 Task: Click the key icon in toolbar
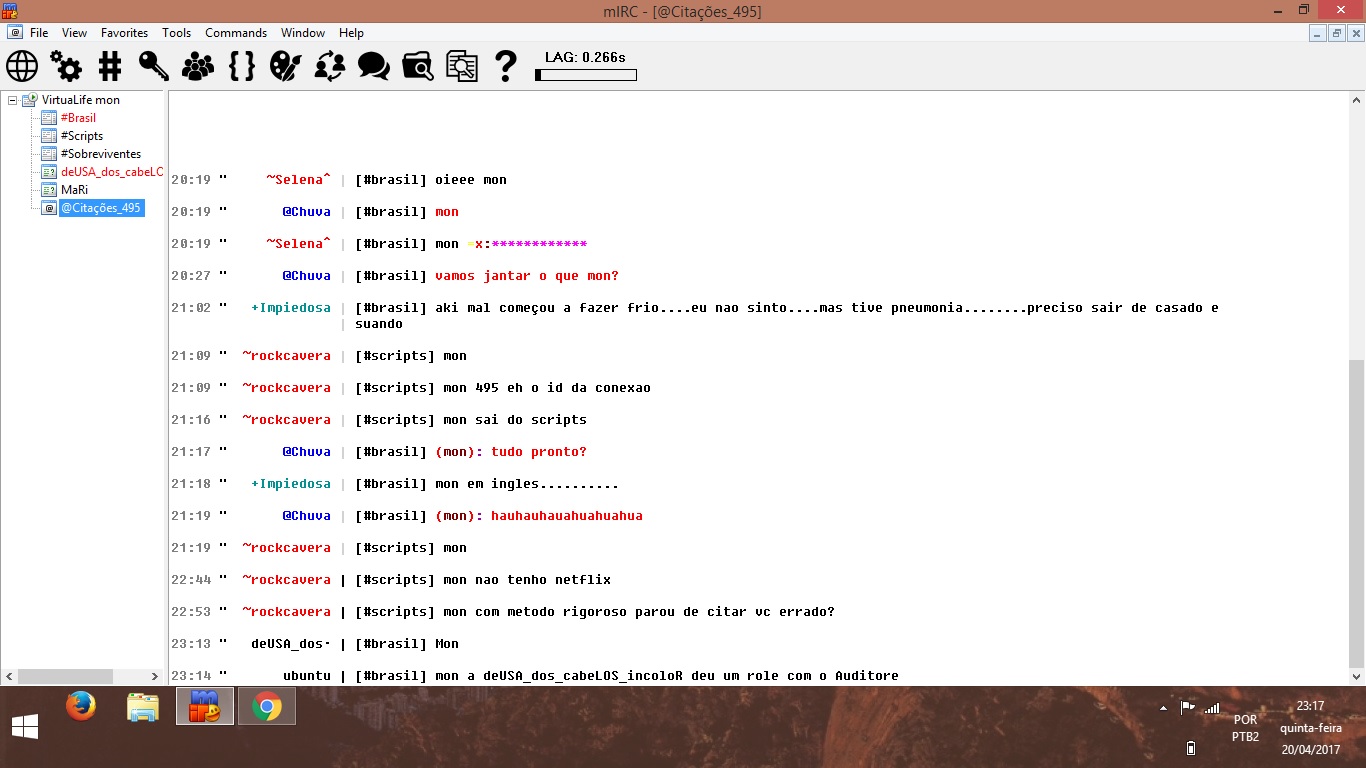(x=154, y=66)
